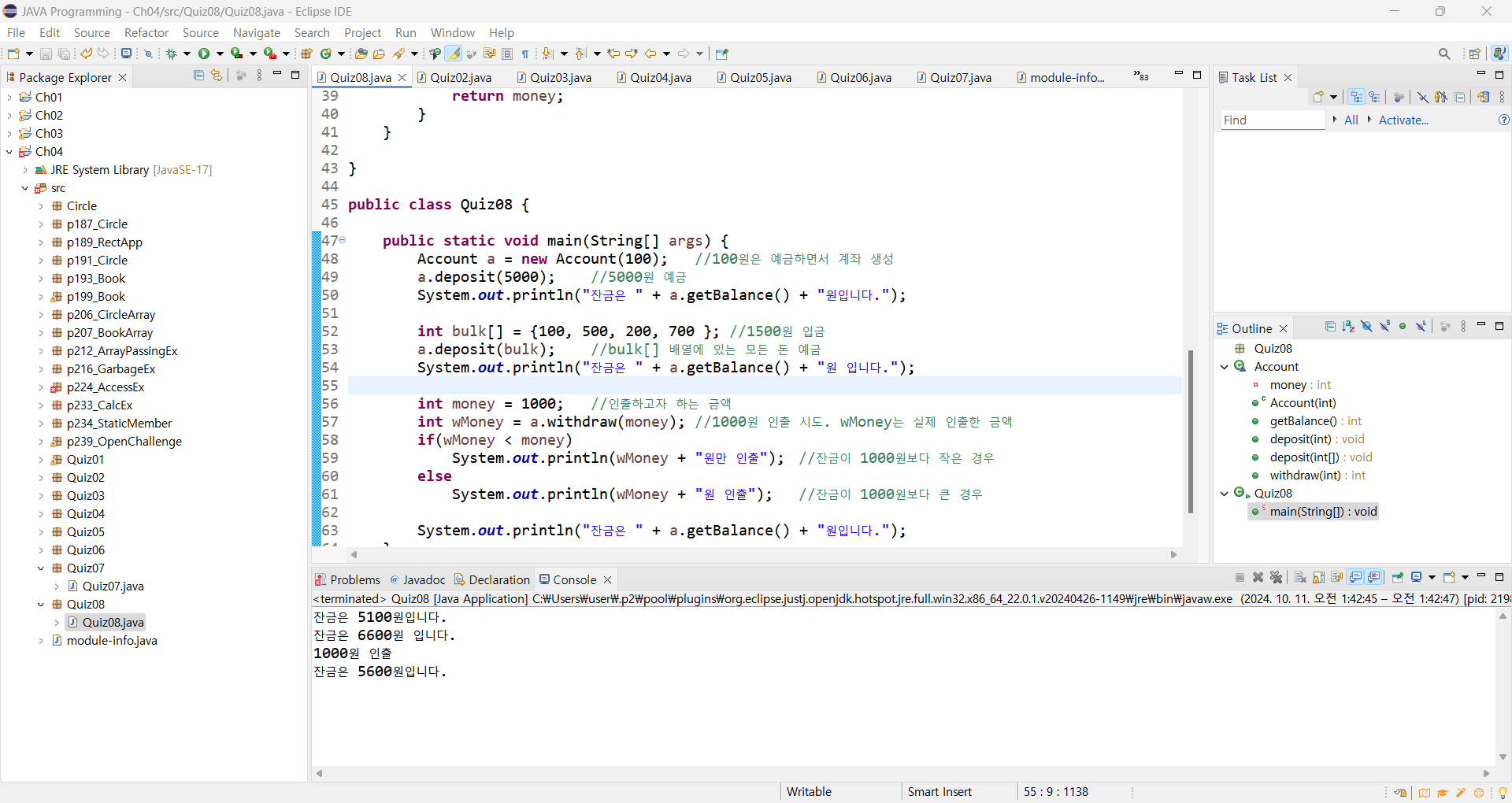This screenshot has height=803, width=1512.
Task: Run the program with green play icon
Action: (204, 54)
